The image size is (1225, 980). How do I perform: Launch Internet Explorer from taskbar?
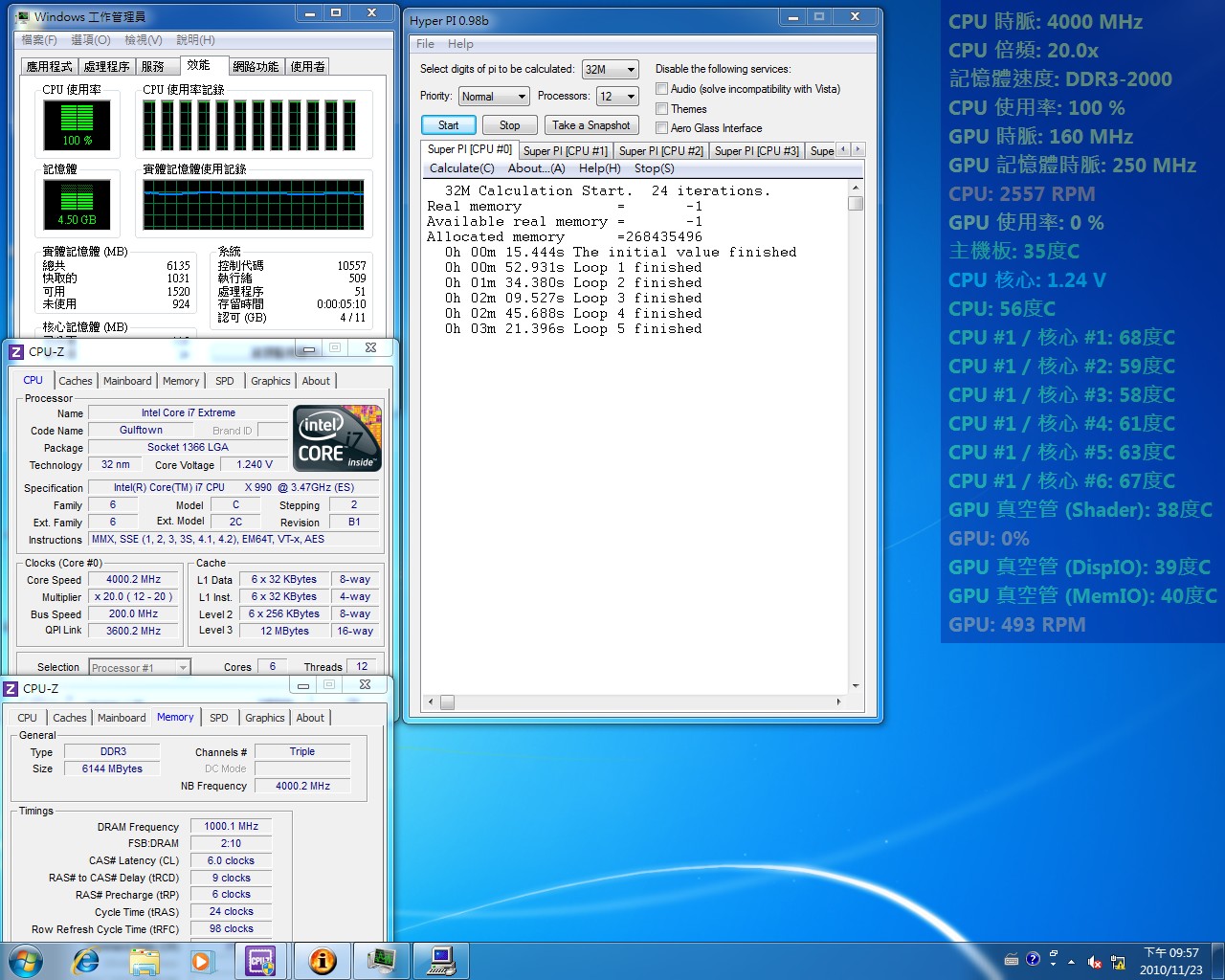click(86, 960)
